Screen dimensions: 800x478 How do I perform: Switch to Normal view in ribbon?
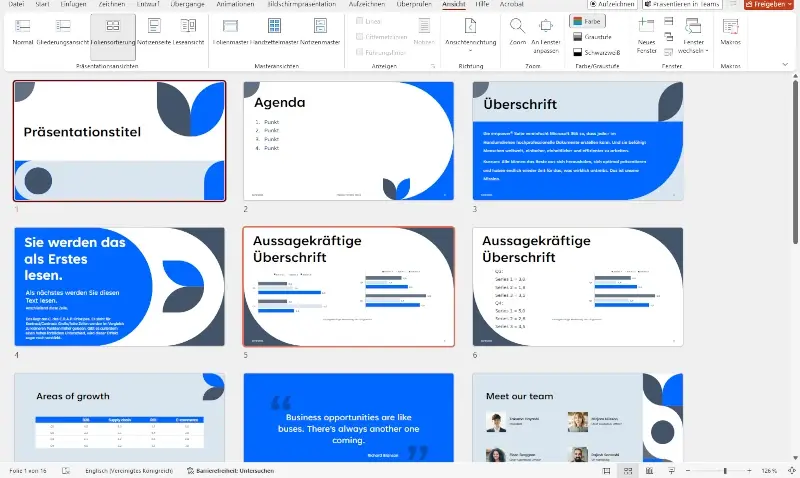tap(22, 31)
